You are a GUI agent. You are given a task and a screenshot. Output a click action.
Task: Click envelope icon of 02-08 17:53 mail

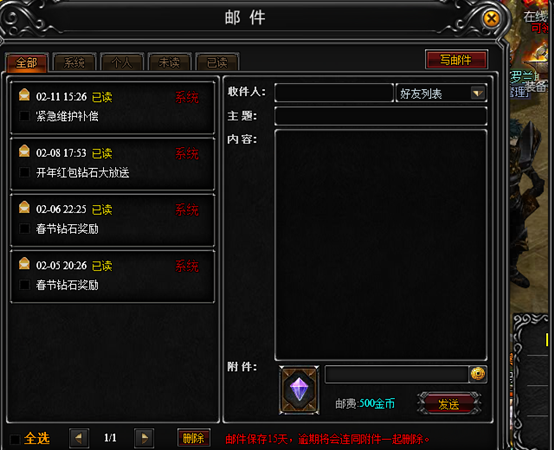tap(24, 151)
